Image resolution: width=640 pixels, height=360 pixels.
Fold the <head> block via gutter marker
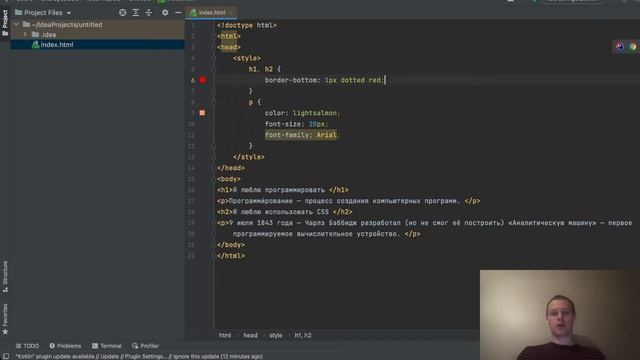point(213,47)
